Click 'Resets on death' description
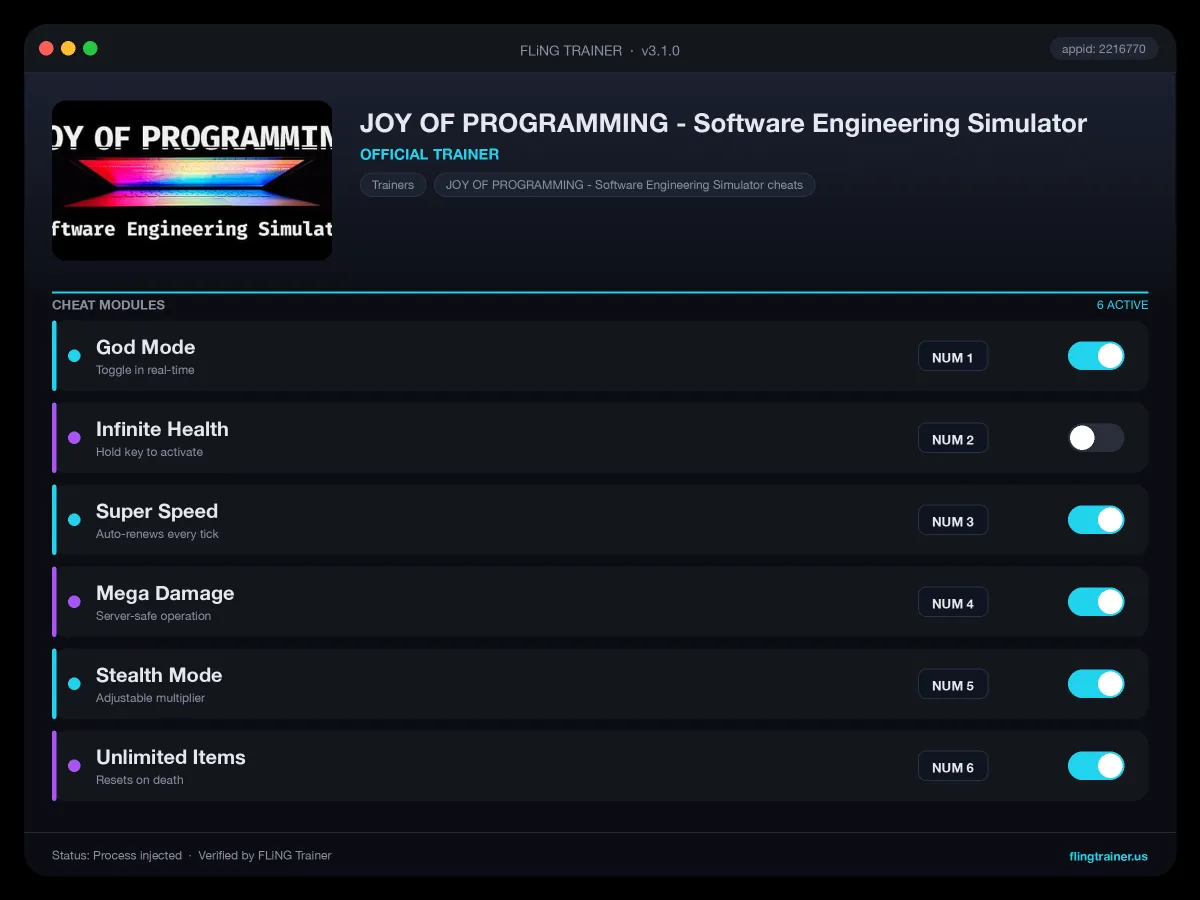This screenshot has width=1200, height=900. click(x=139, y=780)
